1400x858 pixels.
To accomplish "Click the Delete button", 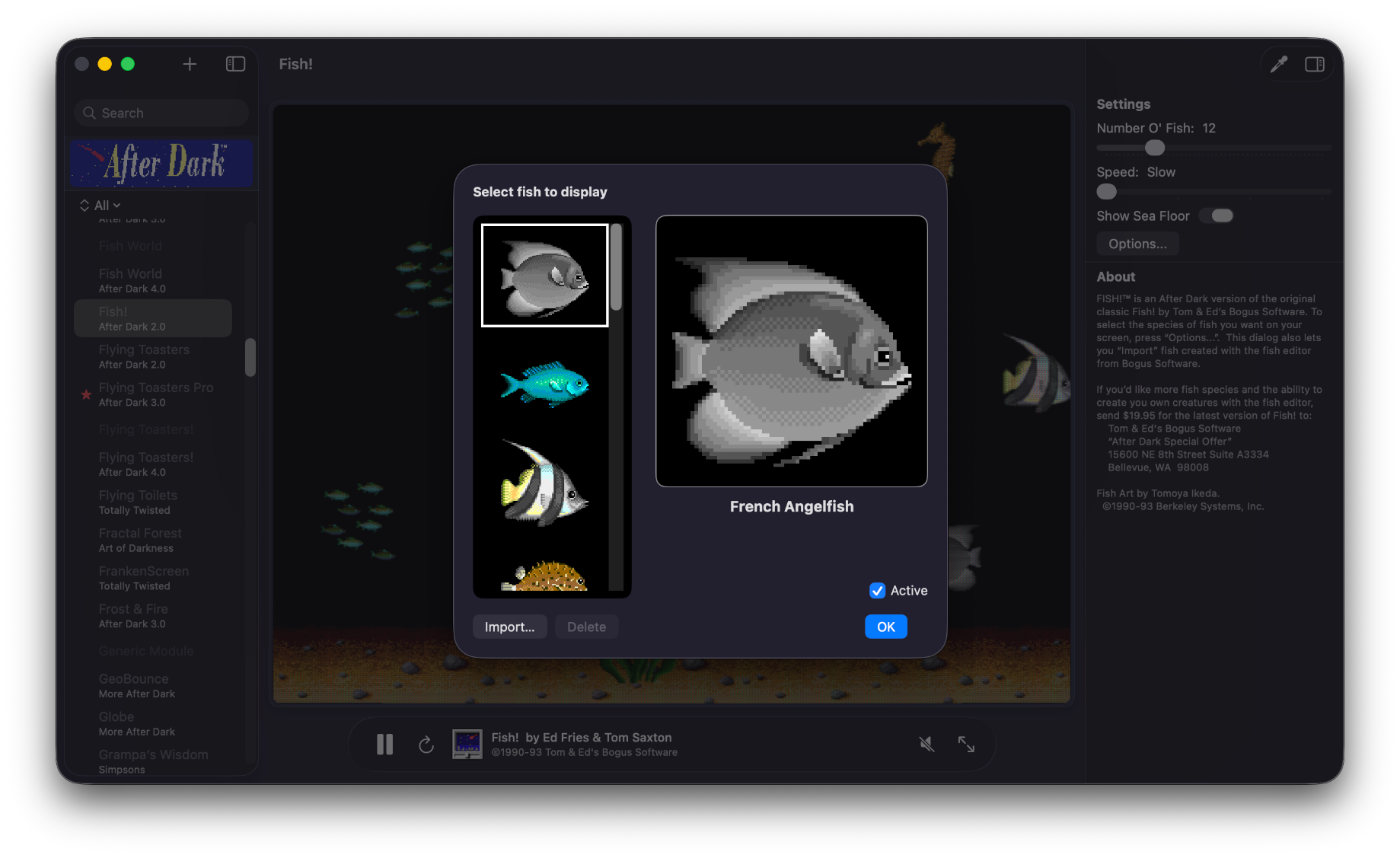I will pos(586,627).
